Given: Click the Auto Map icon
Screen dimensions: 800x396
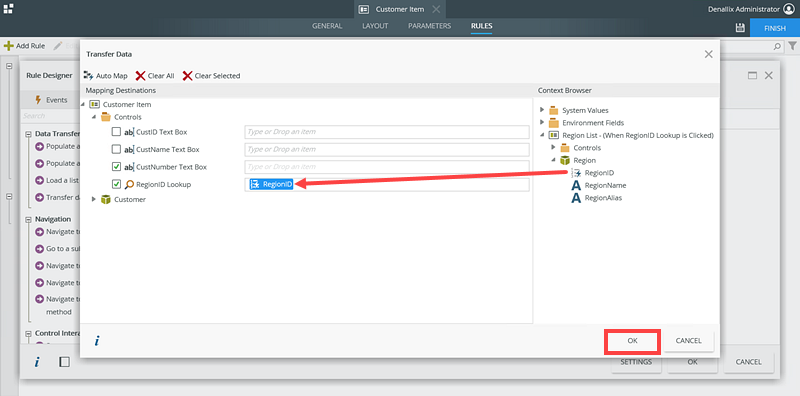Looking at the screenshot, I should coord(88,76).
